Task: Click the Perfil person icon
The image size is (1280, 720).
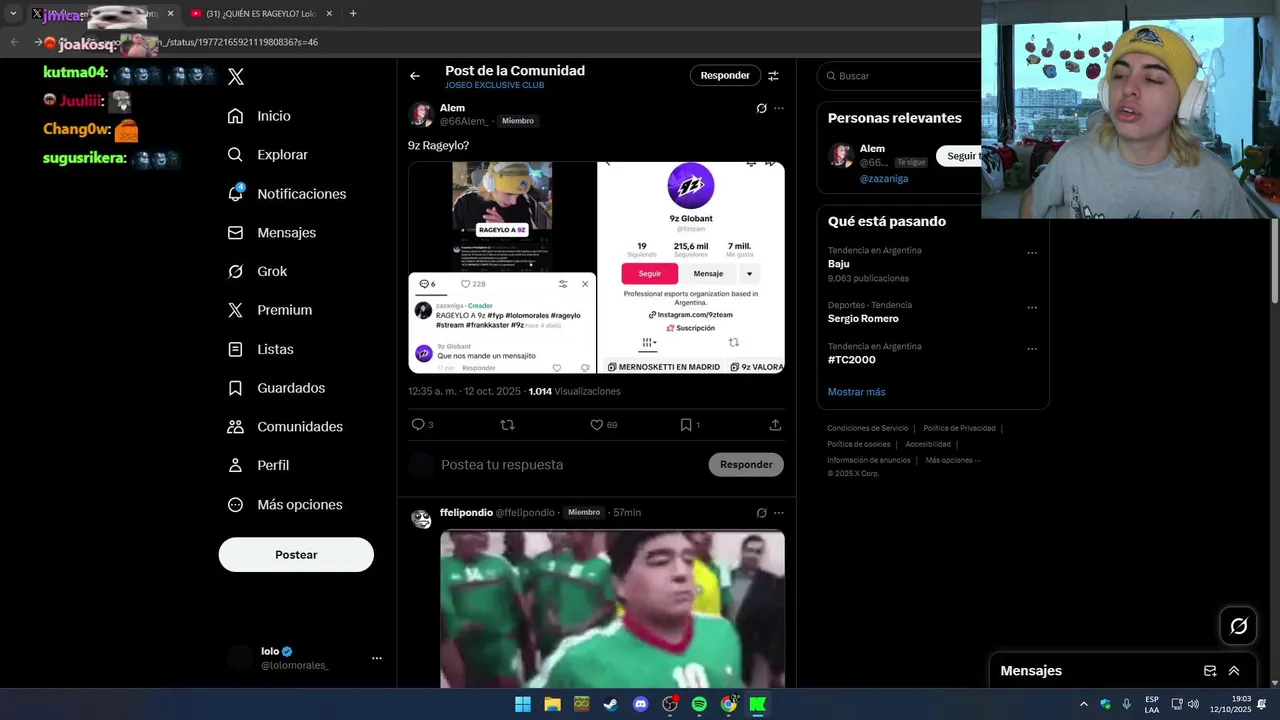Action: click(x=235, y=465)
